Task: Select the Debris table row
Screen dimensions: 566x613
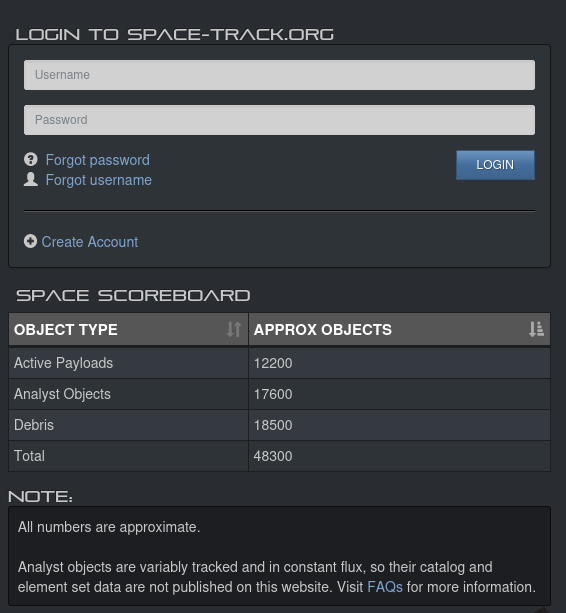Action: 279,425
